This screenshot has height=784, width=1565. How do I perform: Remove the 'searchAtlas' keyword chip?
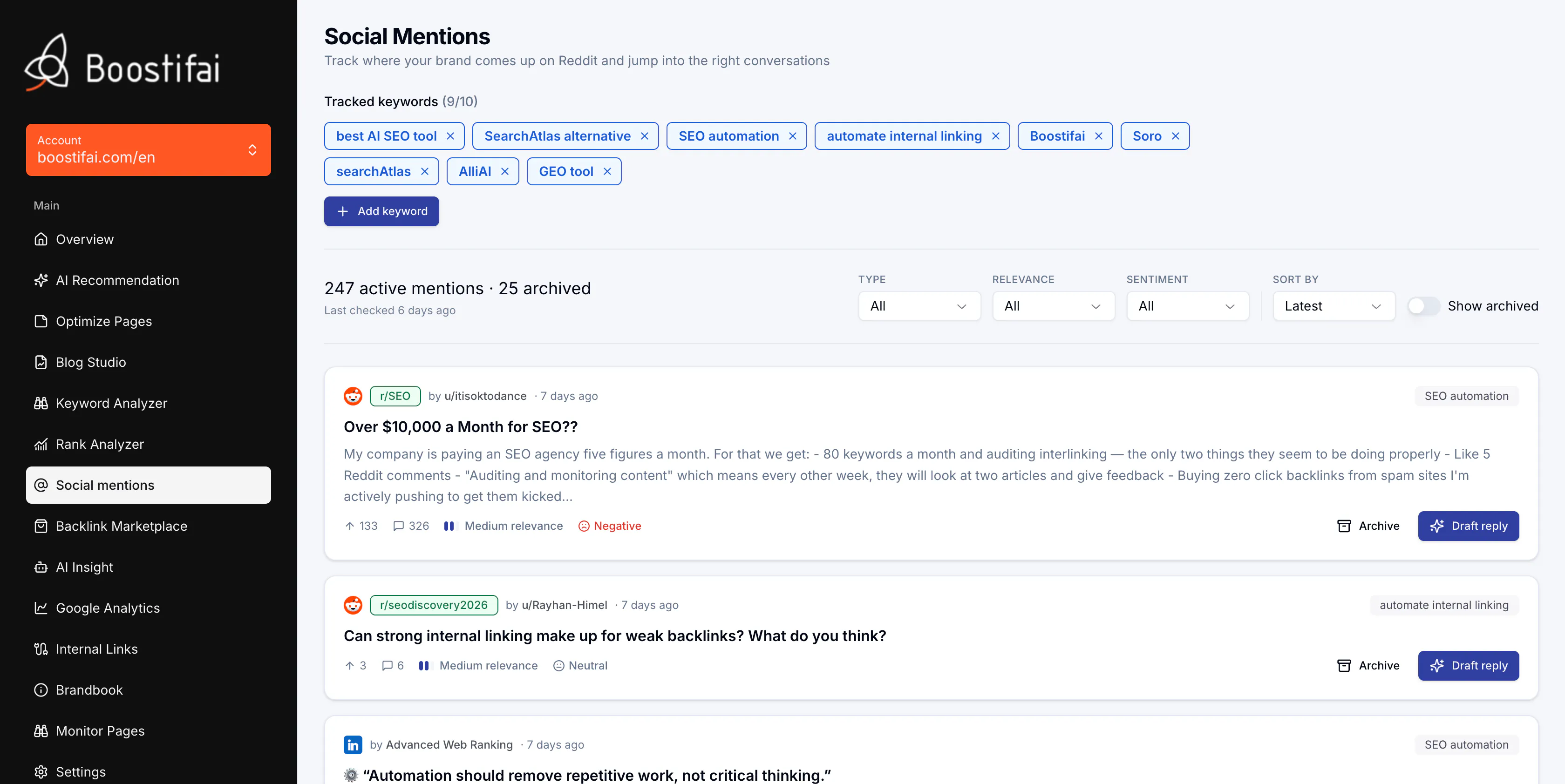[x=425, y=171]
